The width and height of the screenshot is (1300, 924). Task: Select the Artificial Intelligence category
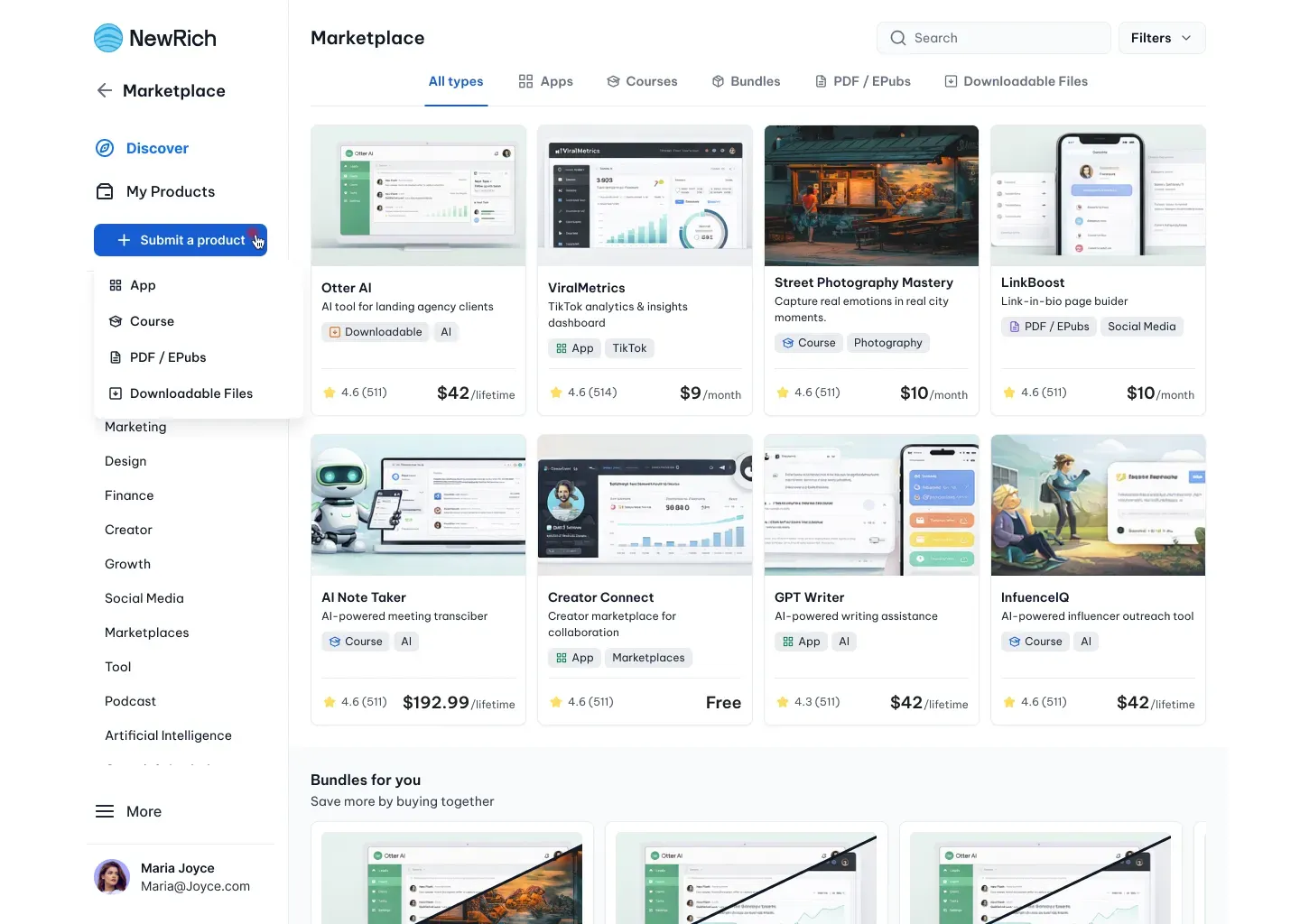pos(168,735)
